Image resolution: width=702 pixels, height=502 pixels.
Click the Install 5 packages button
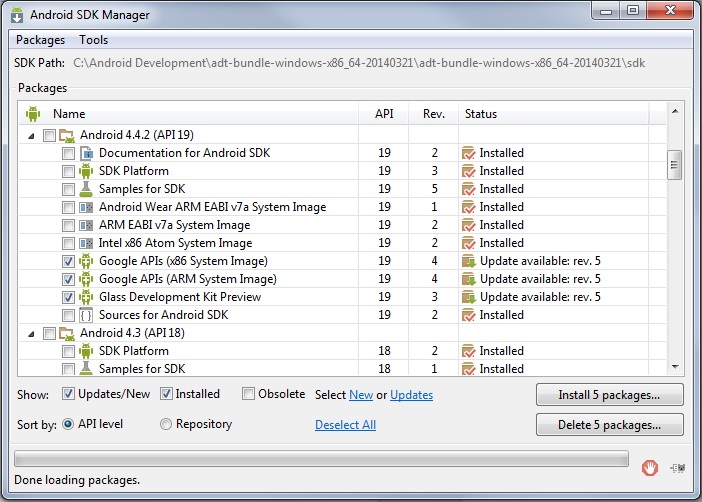609,395
